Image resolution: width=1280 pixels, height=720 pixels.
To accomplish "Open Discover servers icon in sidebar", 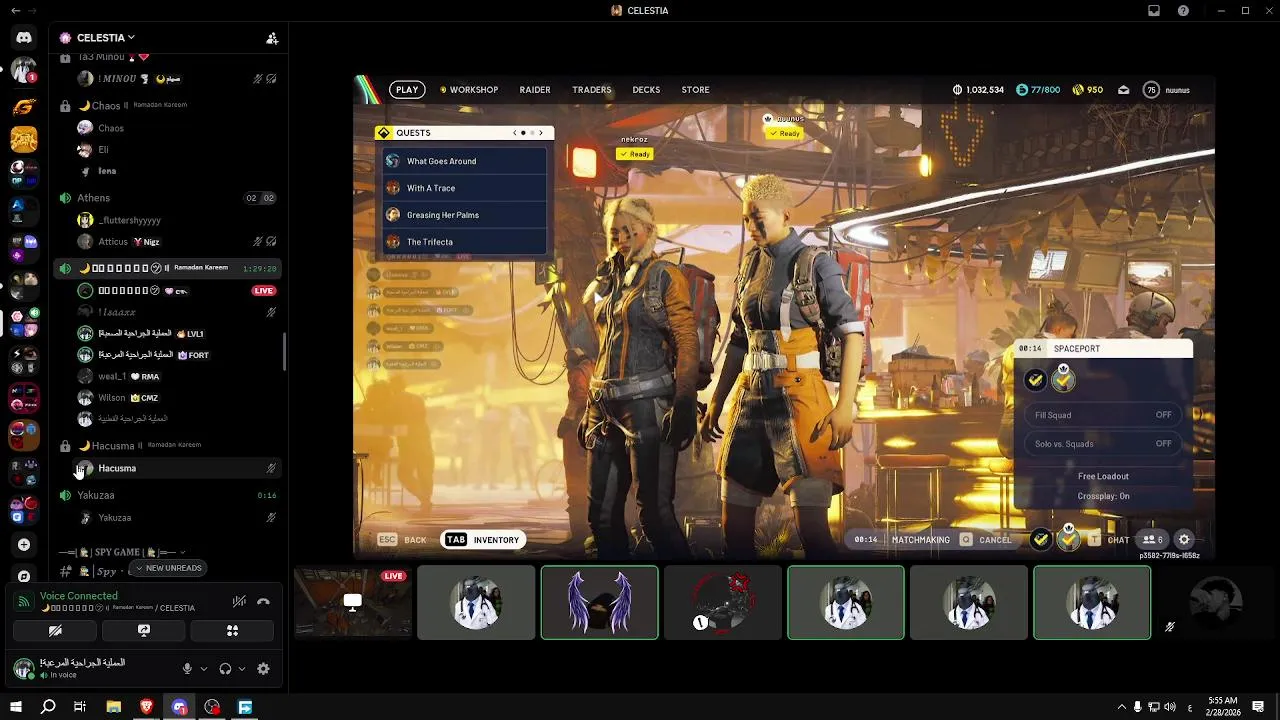I will (x=24, y=577).
